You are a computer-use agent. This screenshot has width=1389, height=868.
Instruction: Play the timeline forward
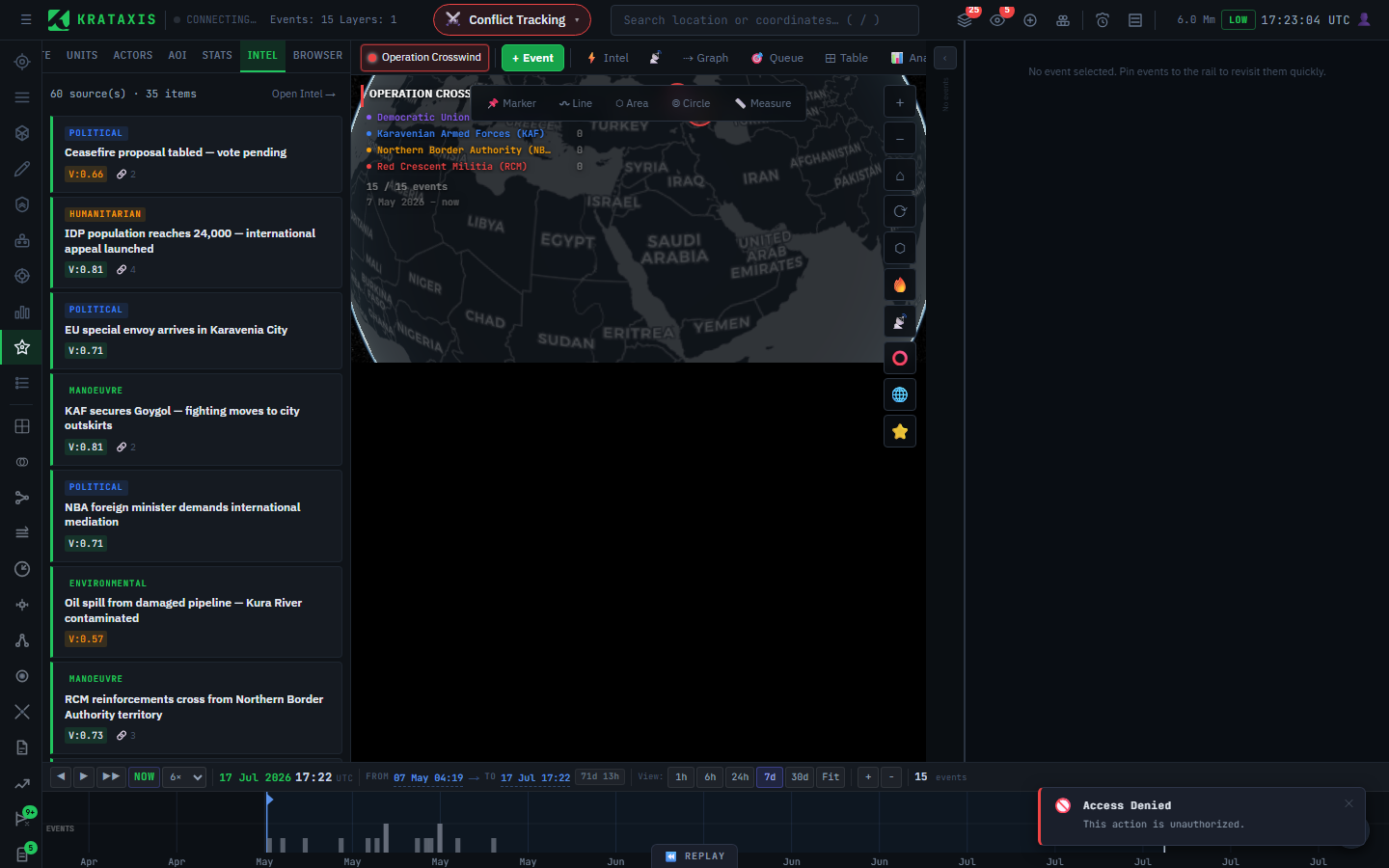coord(84,776)
